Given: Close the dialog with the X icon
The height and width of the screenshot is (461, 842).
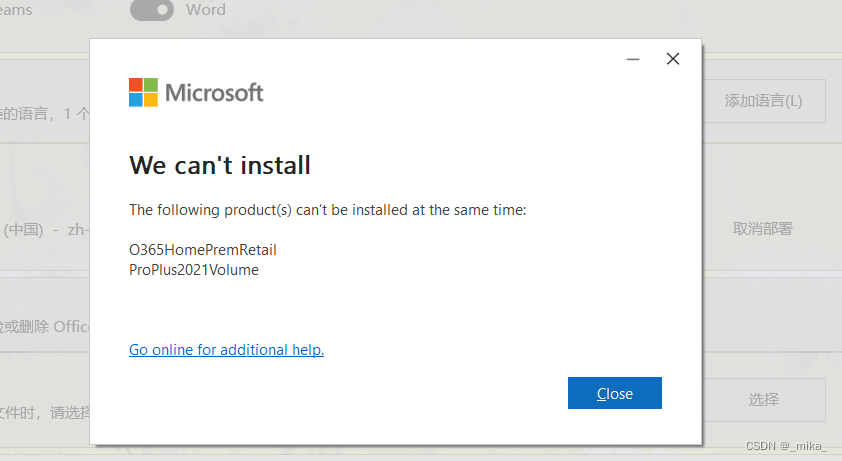Looking at the screenshot, I should pos(673,59).
